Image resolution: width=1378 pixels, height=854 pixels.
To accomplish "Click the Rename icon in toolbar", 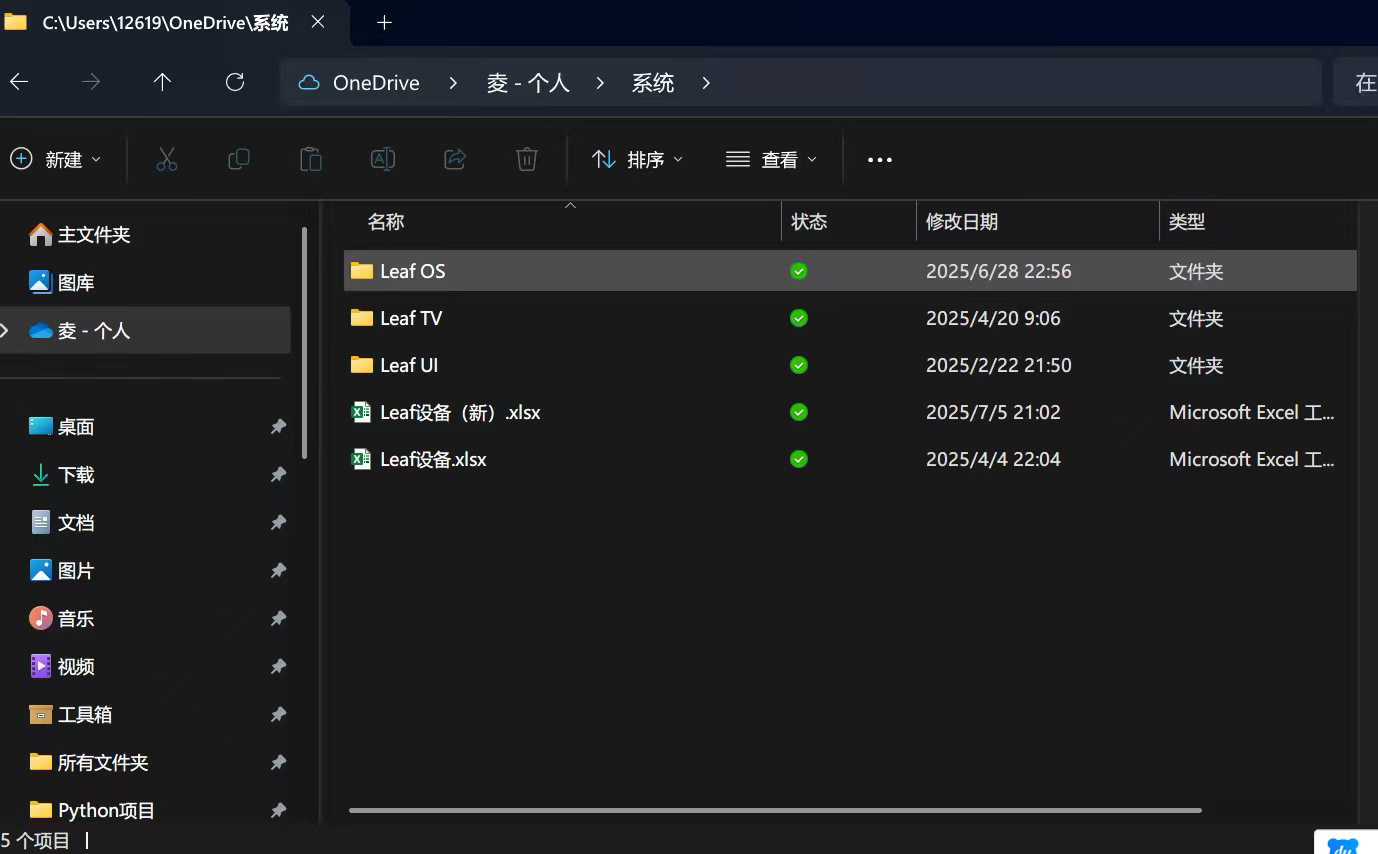I will 383,159.
